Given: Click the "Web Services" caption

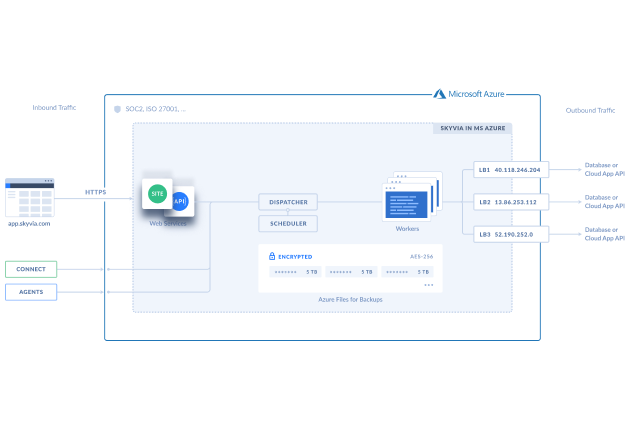Looking at the screenshot, I should click(x=168, y=223).
